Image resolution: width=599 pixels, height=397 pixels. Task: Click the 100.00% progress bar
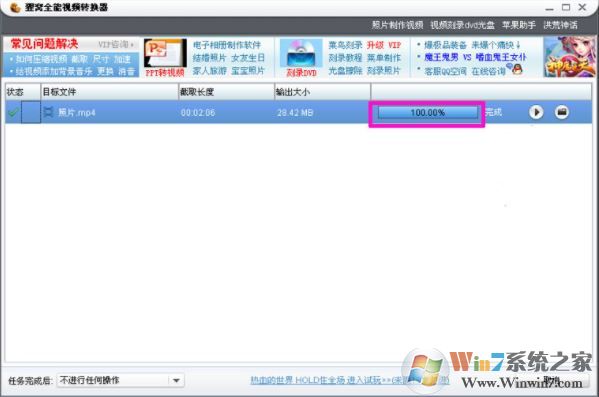(x=427, y=113)
